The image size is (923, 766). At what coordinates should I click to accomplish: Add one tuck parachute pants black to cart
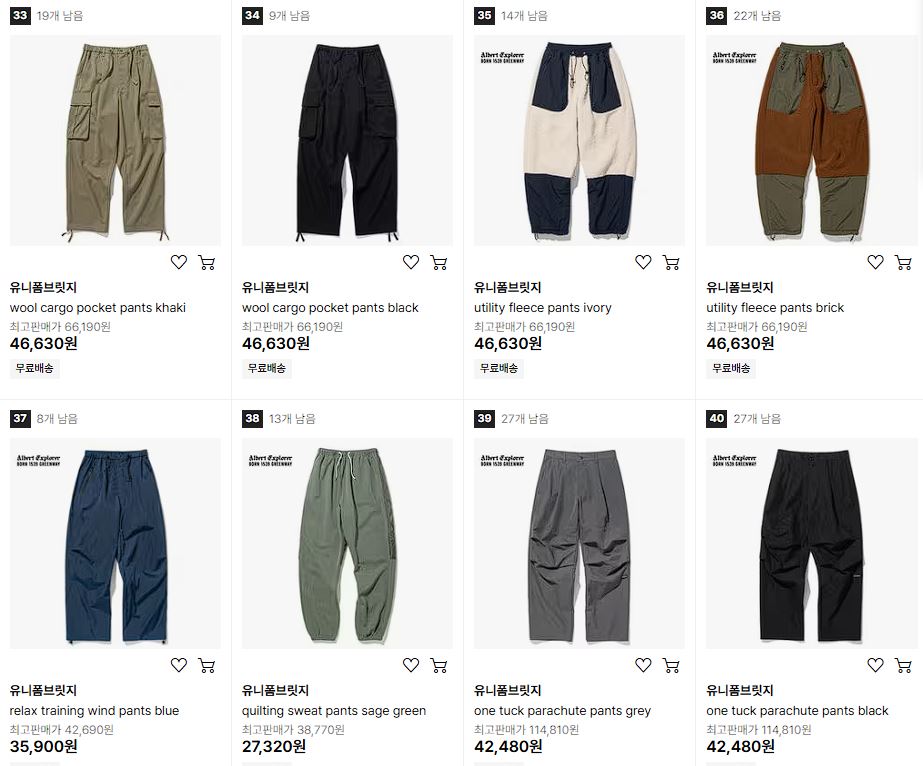pyautogui.click(x=903, y=665)
